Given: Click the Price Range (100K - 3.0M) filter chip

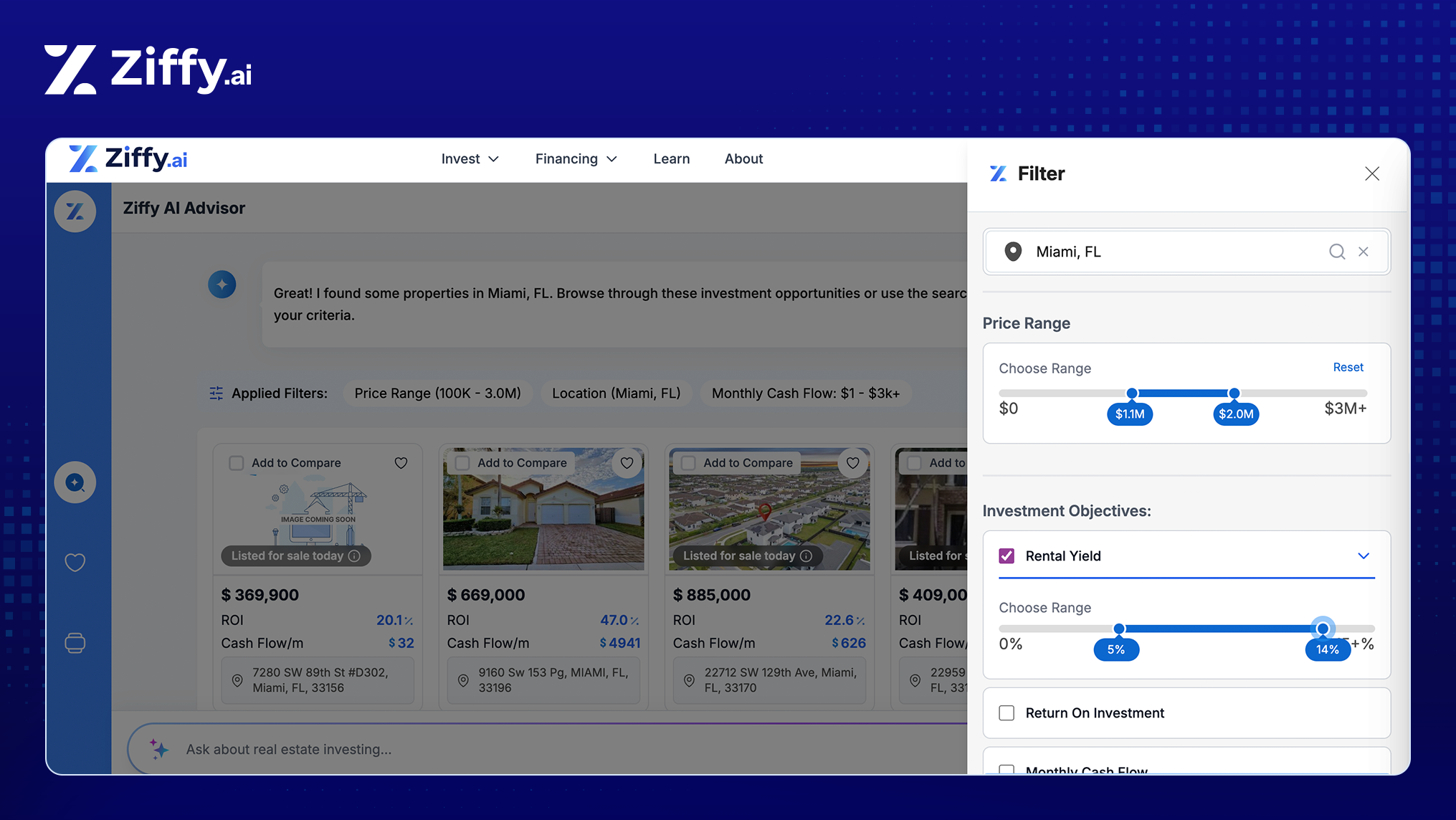Looking at the screenshot, I should coord(437,394).
